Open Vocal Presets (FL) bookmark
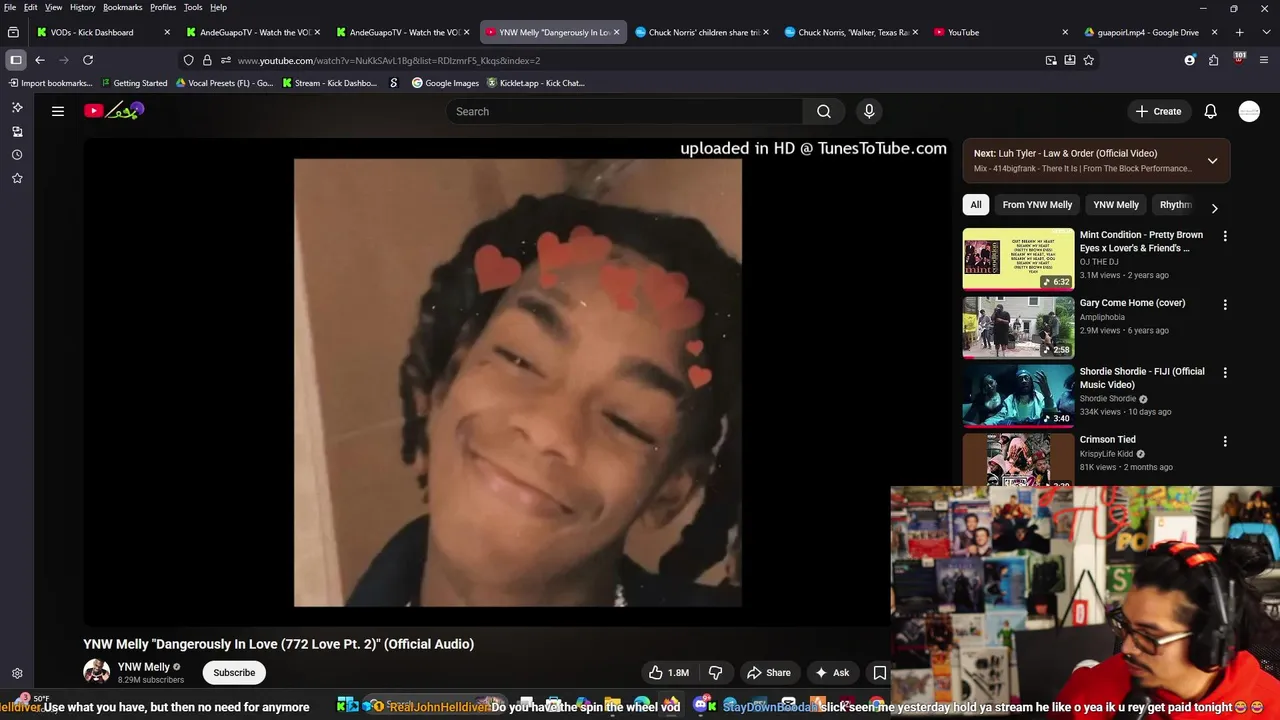 click(224, 83)
